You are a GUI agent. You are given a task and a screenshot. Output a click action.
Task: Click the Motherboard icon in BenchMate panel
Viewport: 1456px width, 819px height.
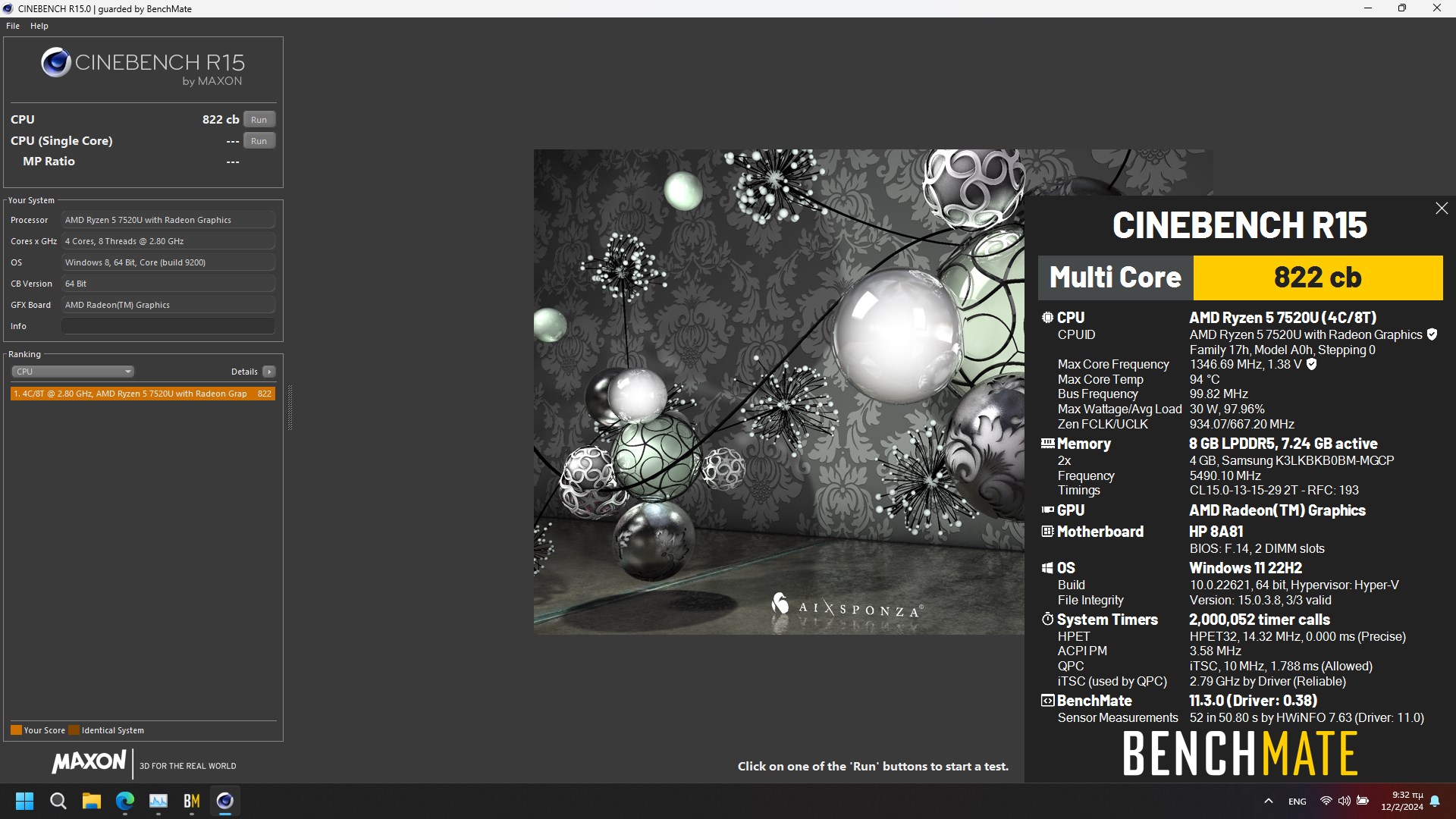(1047, 532)
